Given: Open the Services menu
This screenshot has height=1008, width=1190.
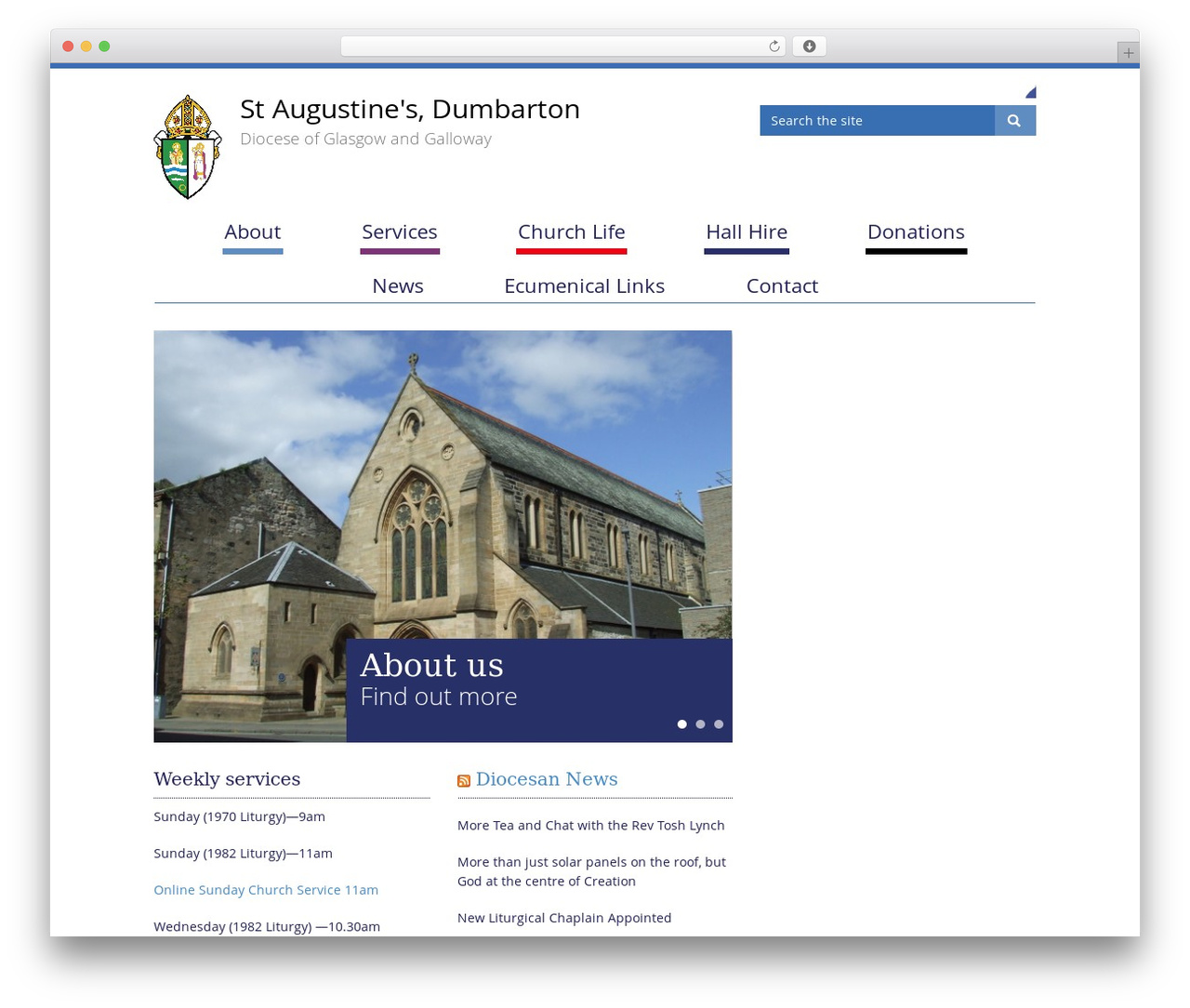Looking at the screenshot, I should click(x=400, y=232).
